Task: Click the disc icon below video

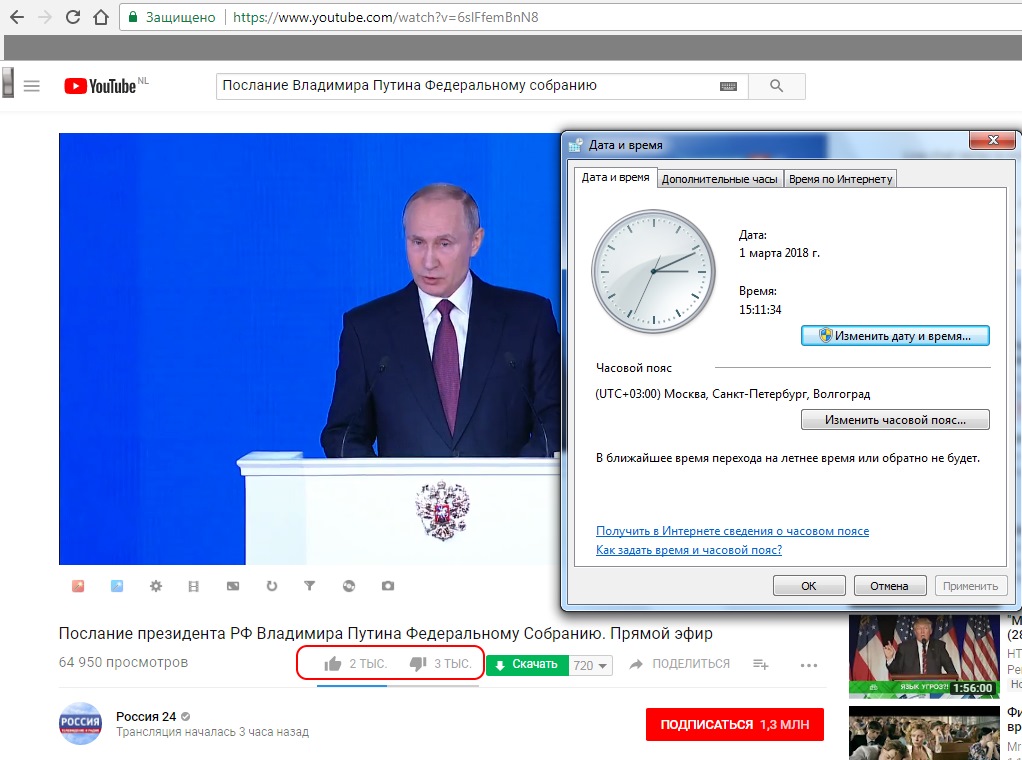Action: click(349, 586)
